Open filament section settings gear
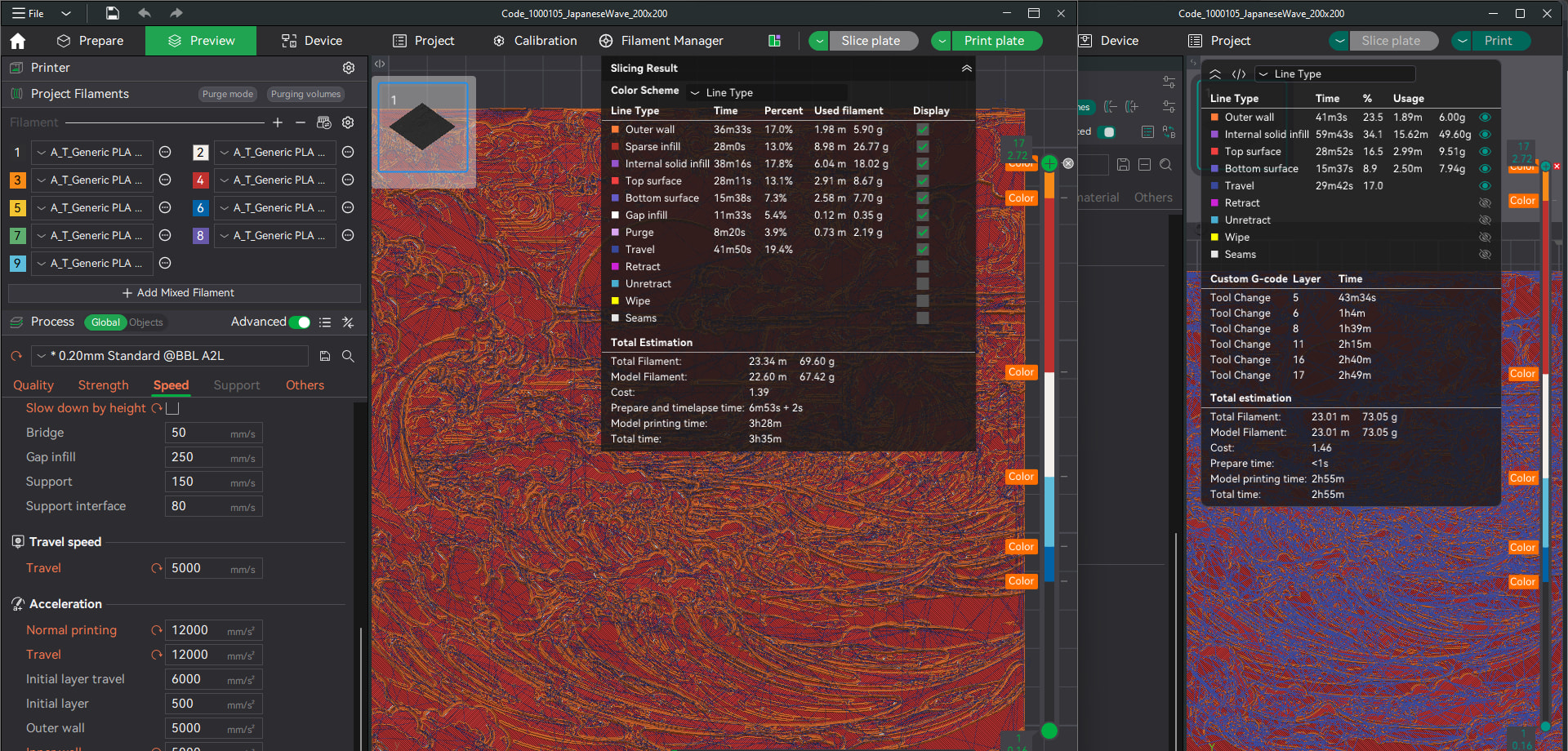 348,122
